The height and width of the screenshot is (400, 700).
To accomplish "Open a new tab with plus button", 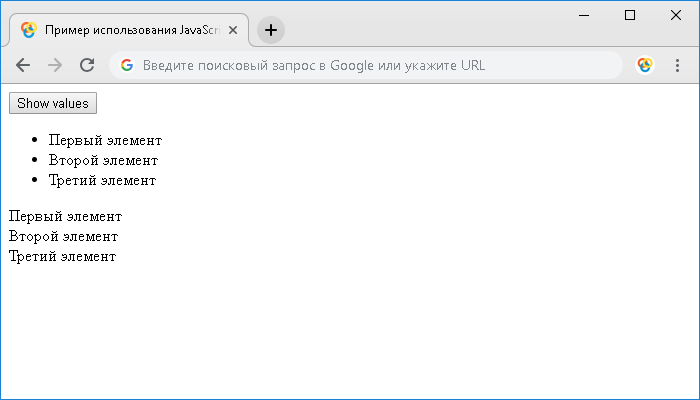I will click(x=270, y=30).
